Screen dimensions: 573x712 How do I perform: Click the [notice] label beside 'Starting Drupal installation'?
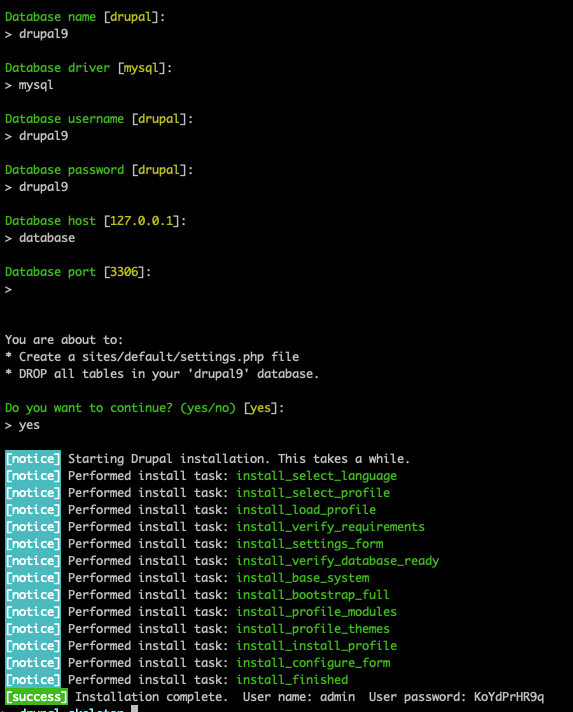(x=33, y=459)
